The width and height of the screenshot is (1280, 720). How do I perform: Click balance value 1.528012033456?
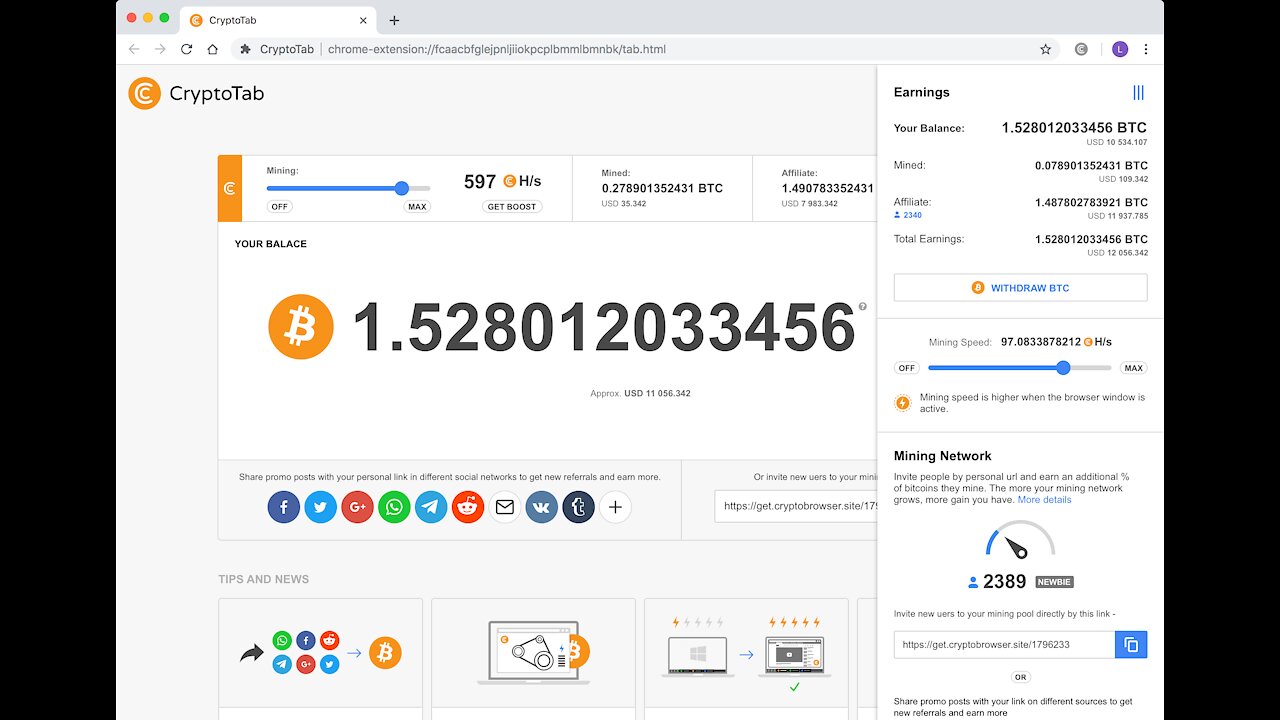point(603,327)
